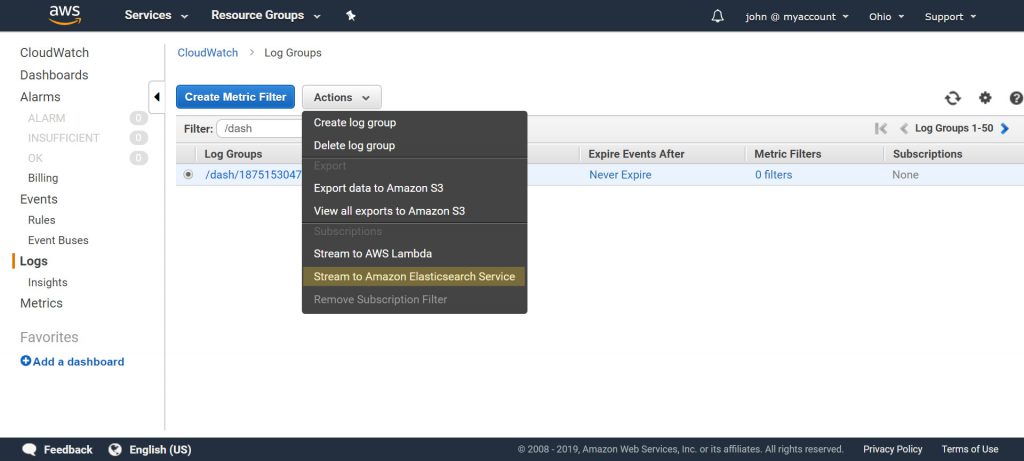Select the /dash log group radio button
The image size is (1024, 461).
click(188, 174)
